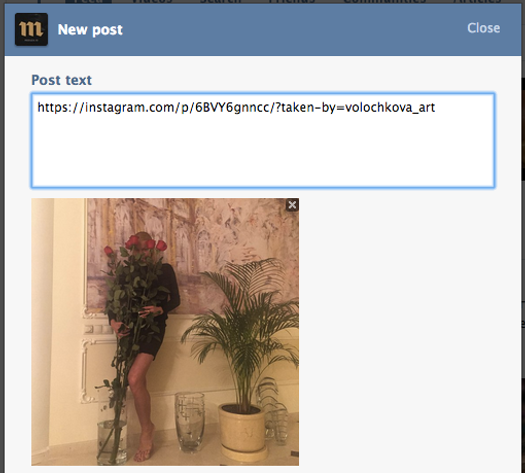The image size is (525, 473).
Task: Select the partially hidden Search tab
Action: tap(220, 2)
